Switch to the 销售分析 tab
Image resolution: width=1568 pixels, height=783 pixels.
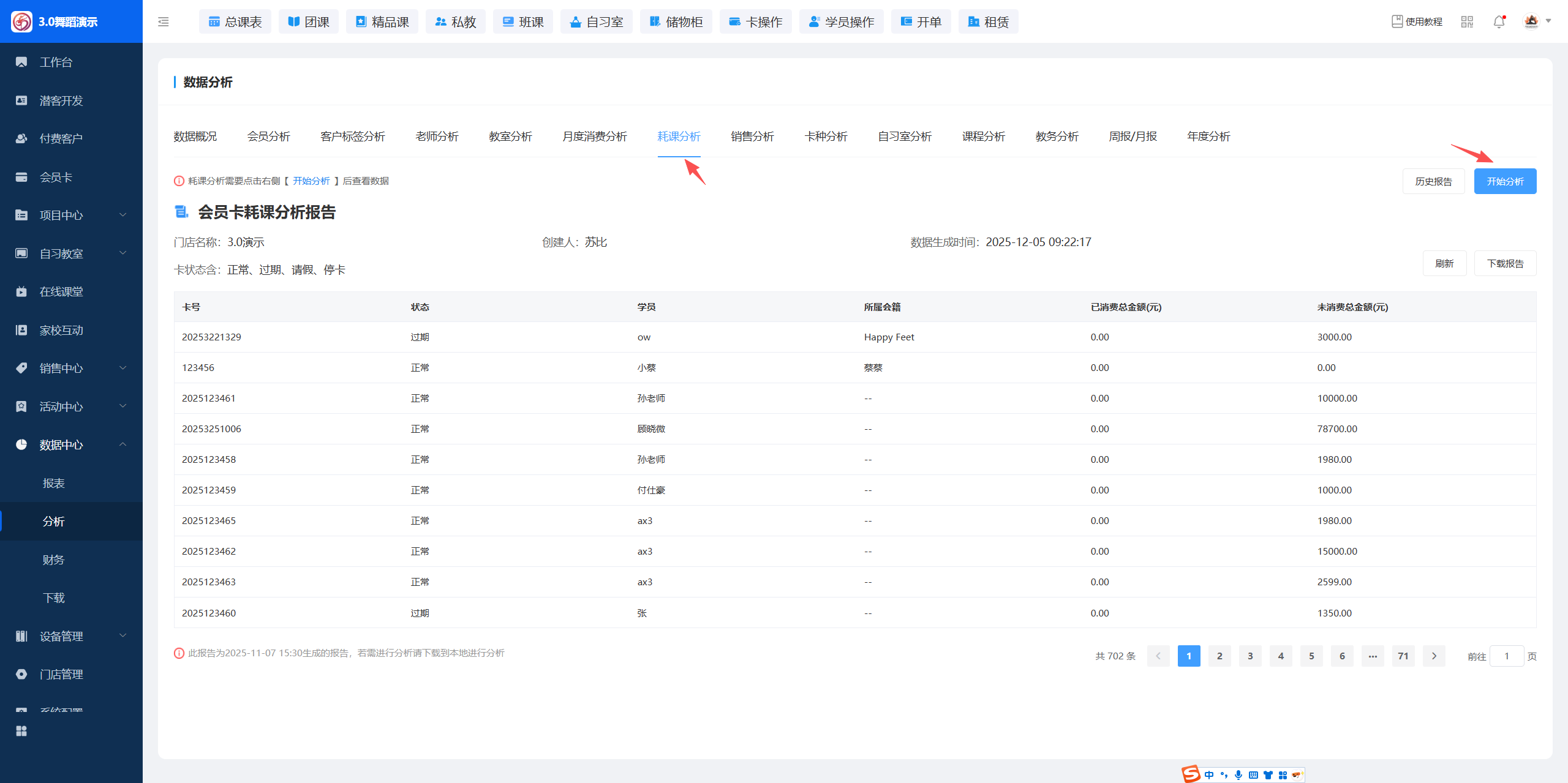(752, 137)
